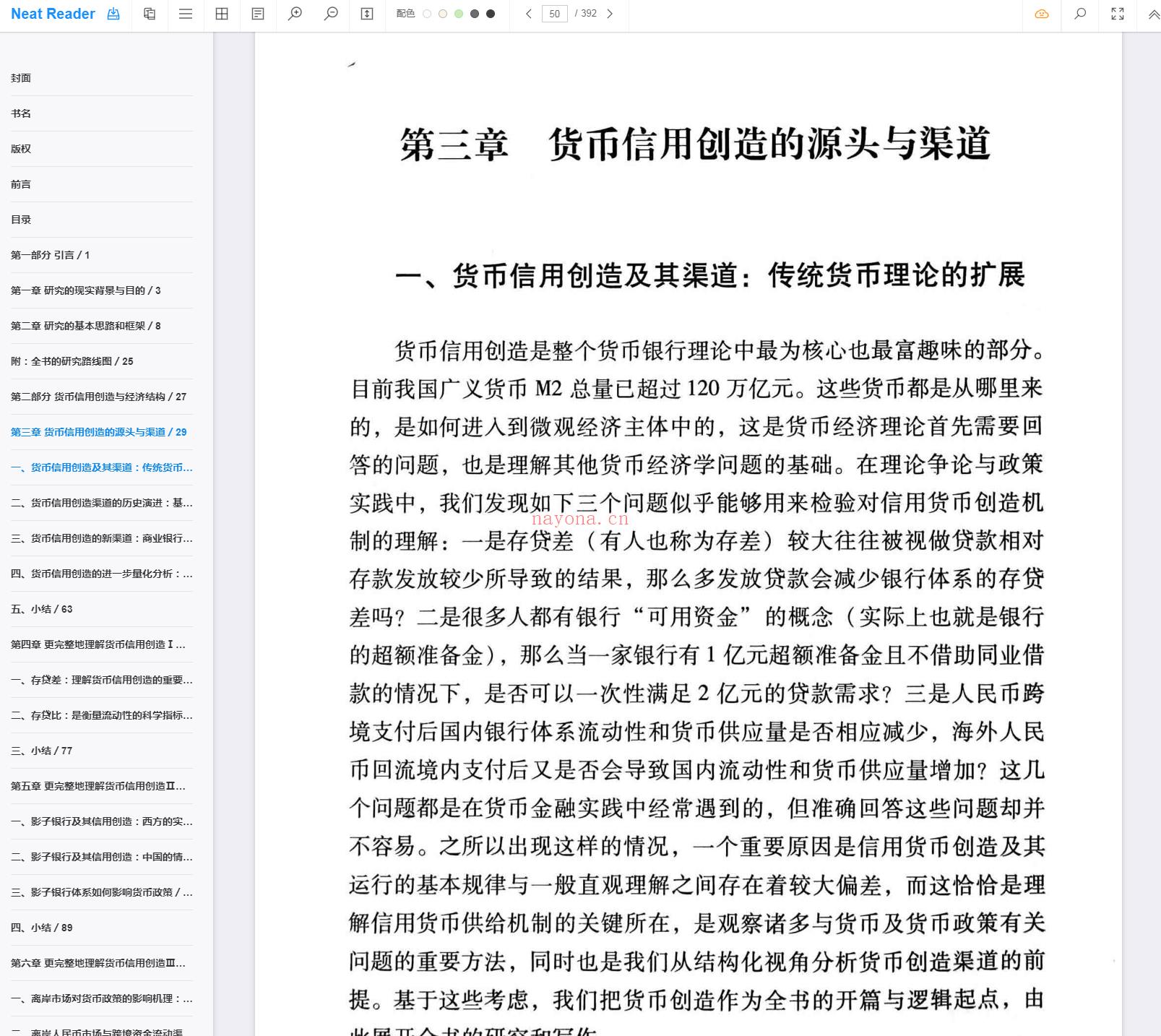Collapse the toolbar with the double-chevron icon
Screen dimensions: 1161x1036
[1154, 14]
